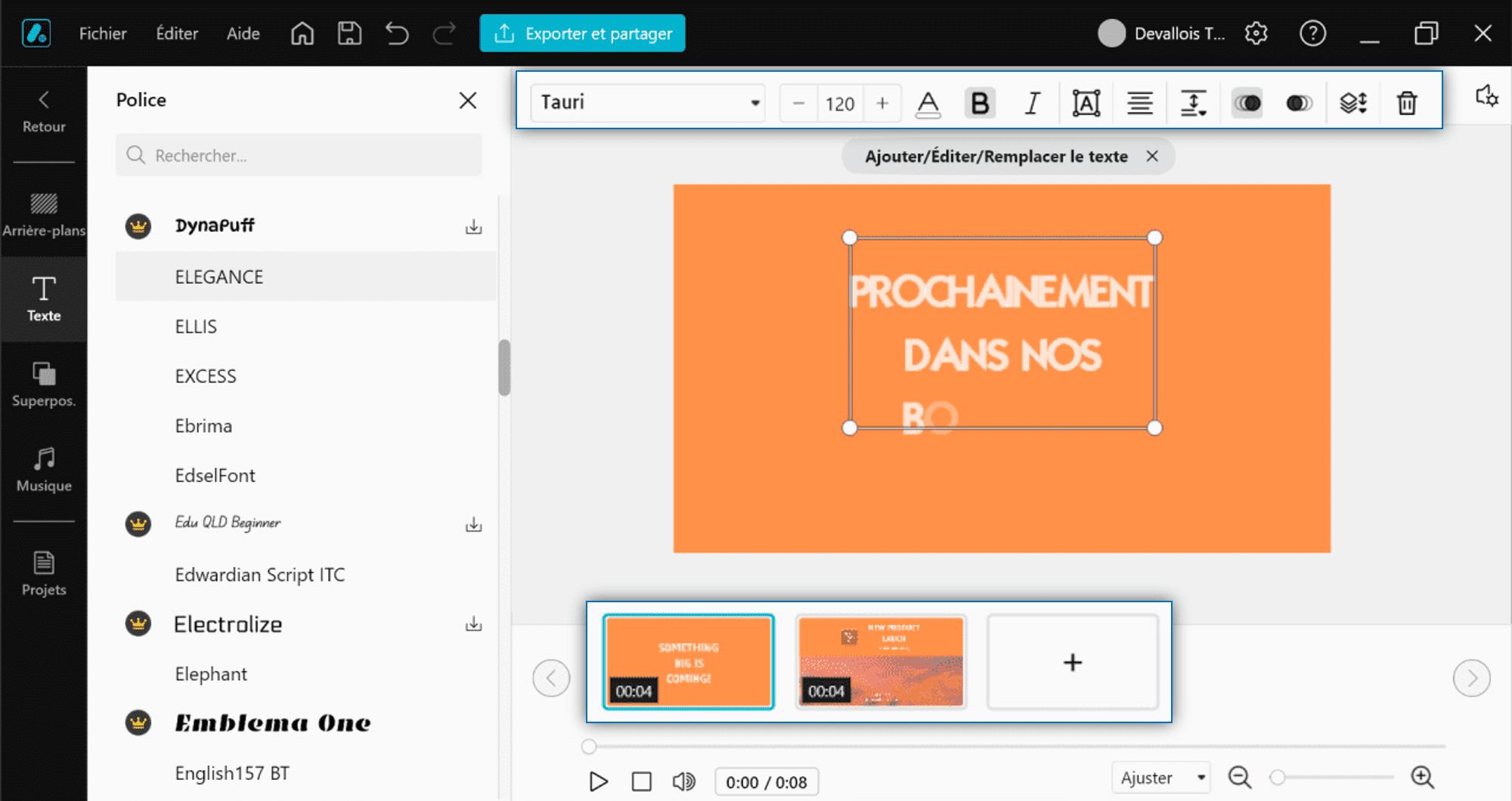1512x801 pixels.
Task: Play the video preview
Action: pos(599,781)
